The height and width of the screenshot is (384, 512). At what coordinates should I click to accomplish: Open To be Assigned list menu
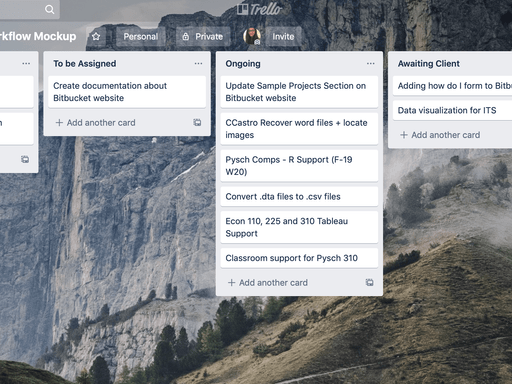tap(198, 63)
